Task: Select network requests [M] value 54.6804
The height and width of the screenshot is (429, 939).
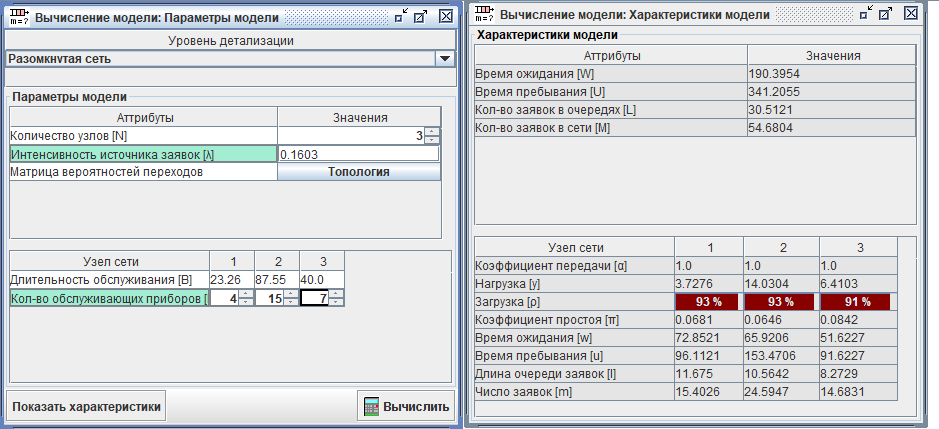Action: (x=831, y=128)
